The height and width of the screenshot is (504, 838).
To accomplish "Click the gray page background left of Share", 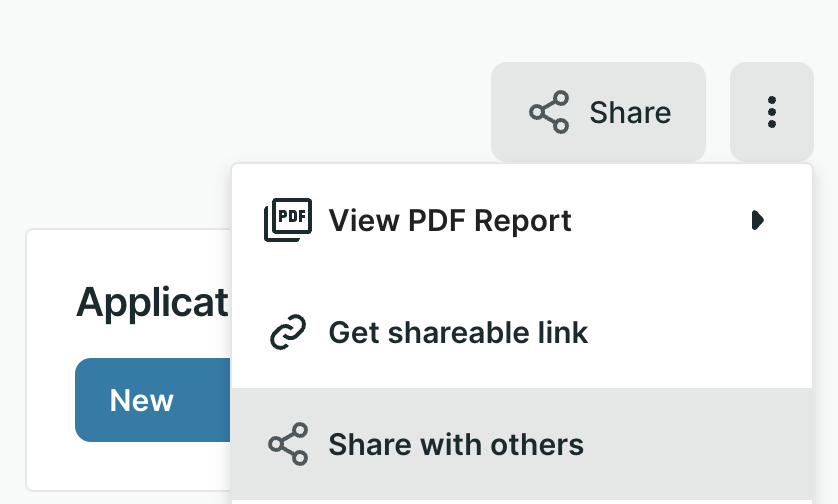I will pos(300,100).
